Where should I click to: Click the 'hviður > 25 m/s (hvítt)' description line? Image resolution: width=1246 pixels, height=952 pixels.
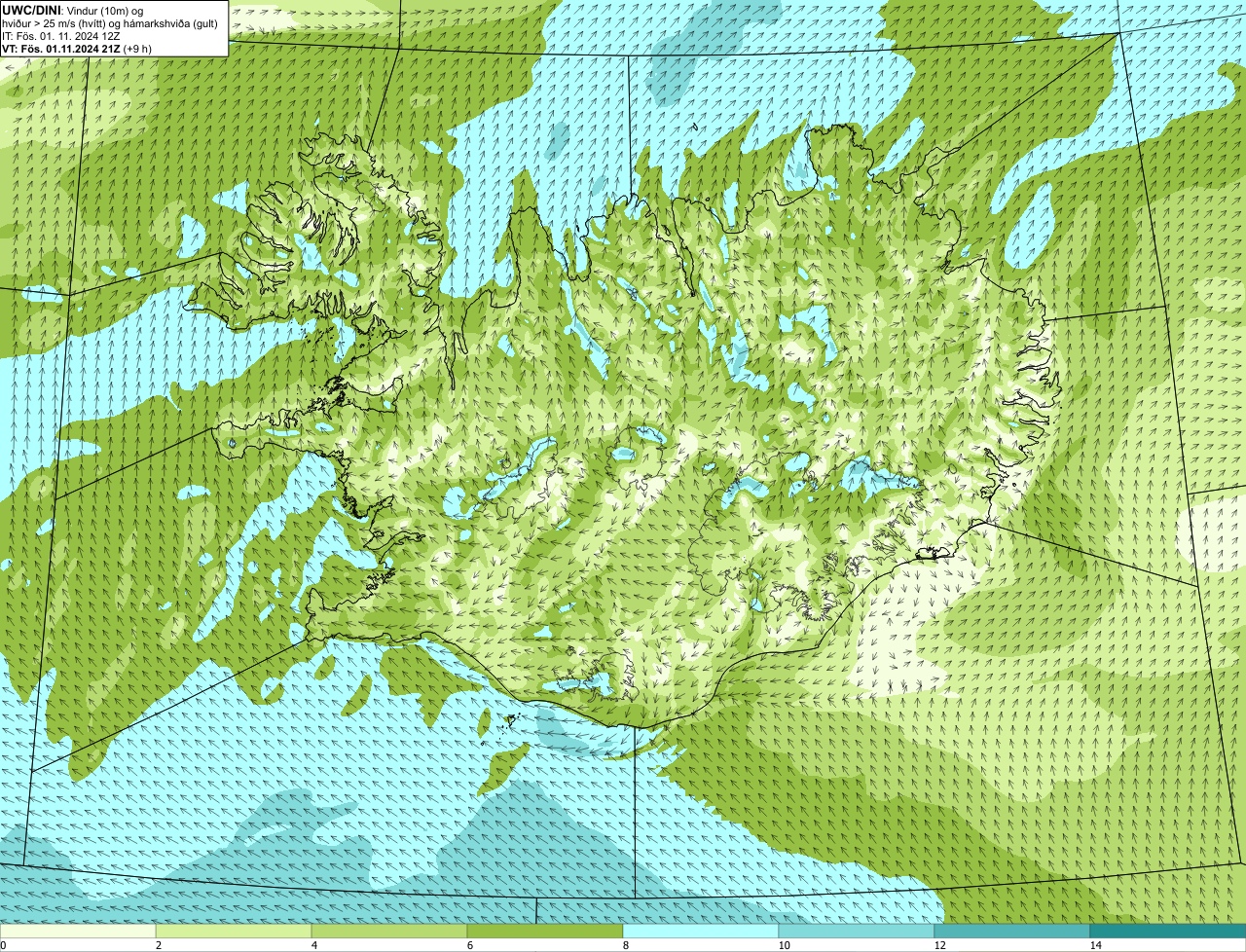[x=109, y=22]
